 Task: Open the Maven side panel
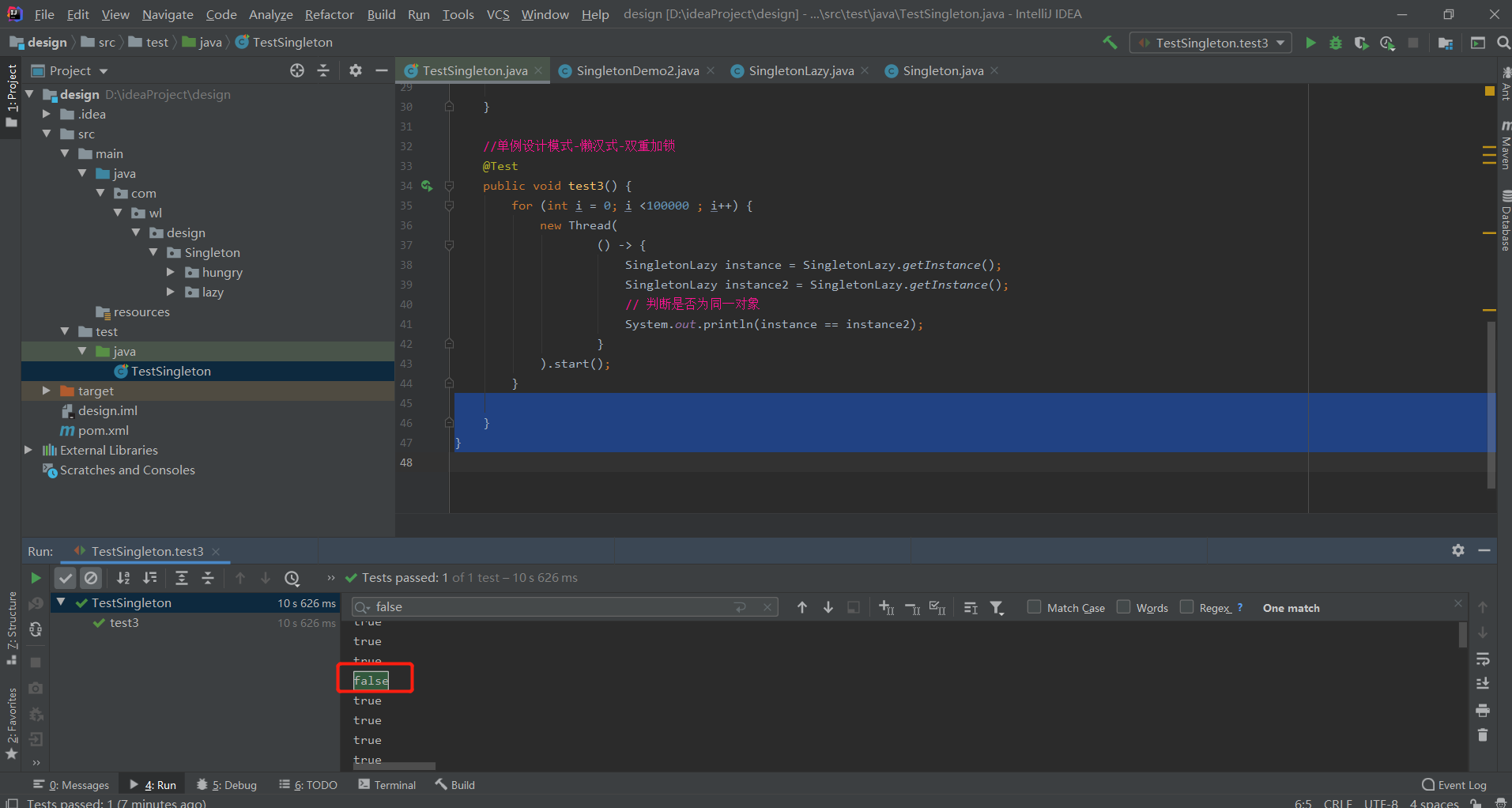click(x=1505, y=145)
